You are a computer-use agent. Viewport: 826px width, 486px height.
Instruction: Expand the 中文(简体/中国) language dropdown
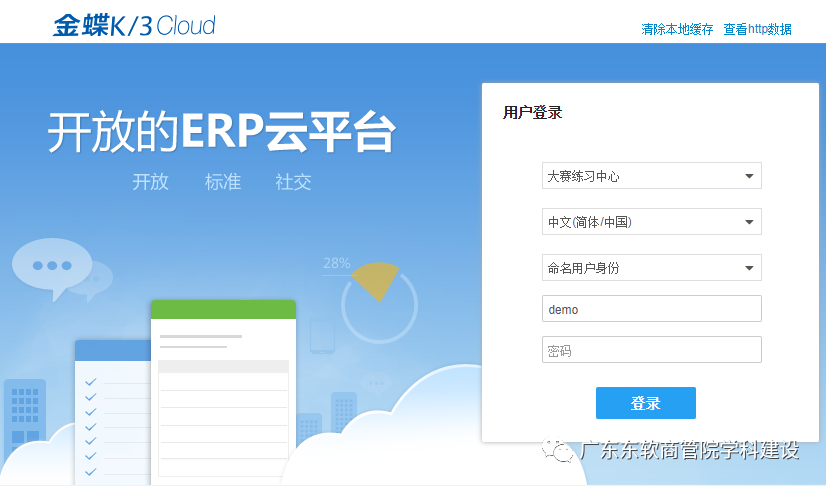[x=651, y=222]
